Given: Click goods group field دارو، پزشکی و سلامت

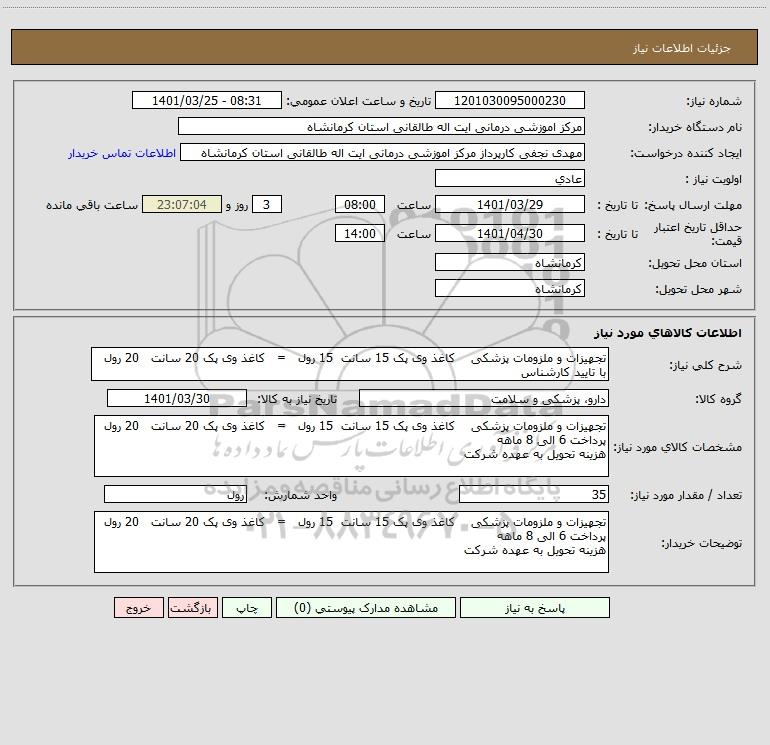Looking at the screenshot, I should tap(484, 398).
